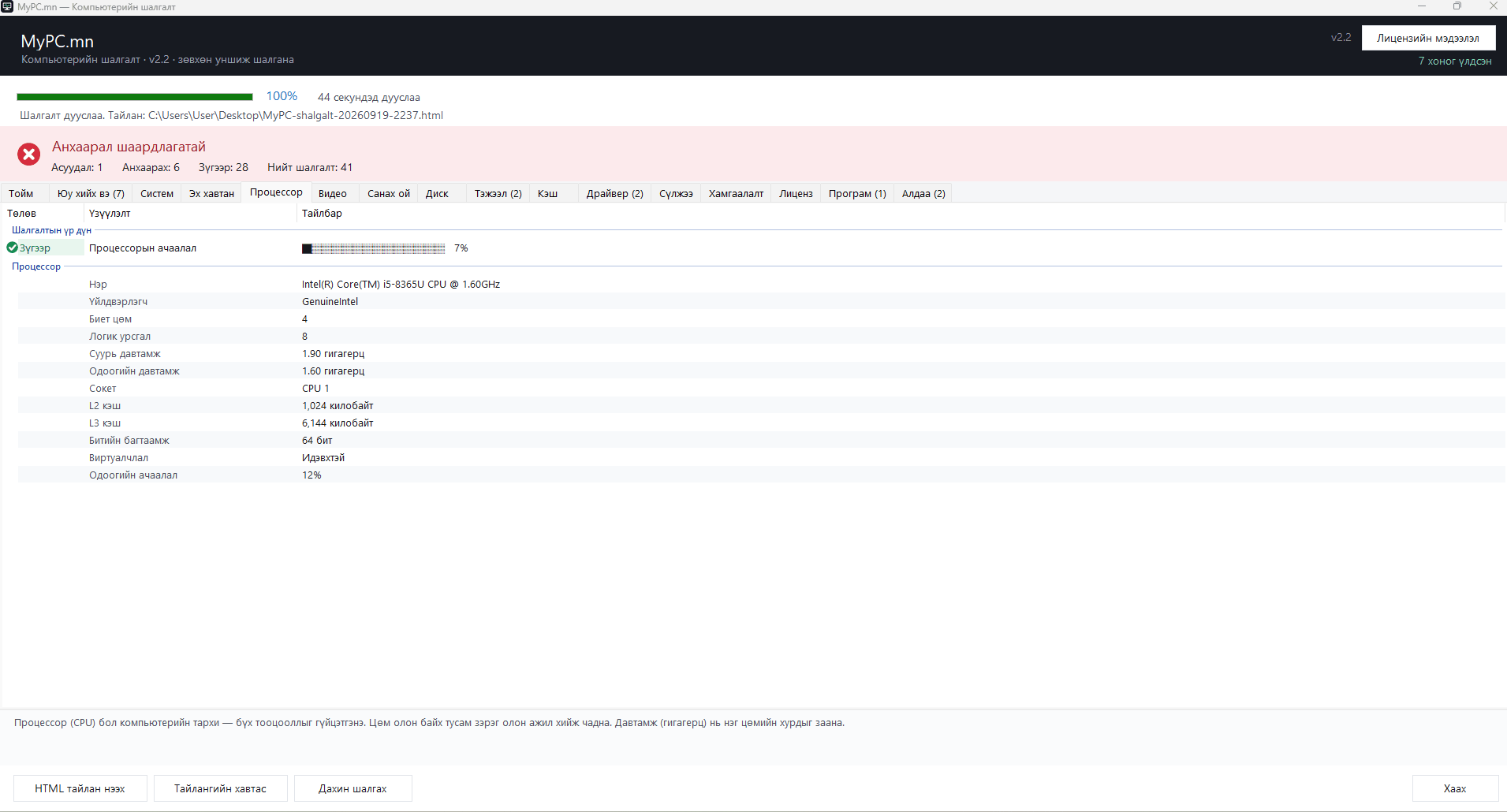1507x812 pixels.
Task: Click the processor load 7% bar
Action: pos(373,248)
